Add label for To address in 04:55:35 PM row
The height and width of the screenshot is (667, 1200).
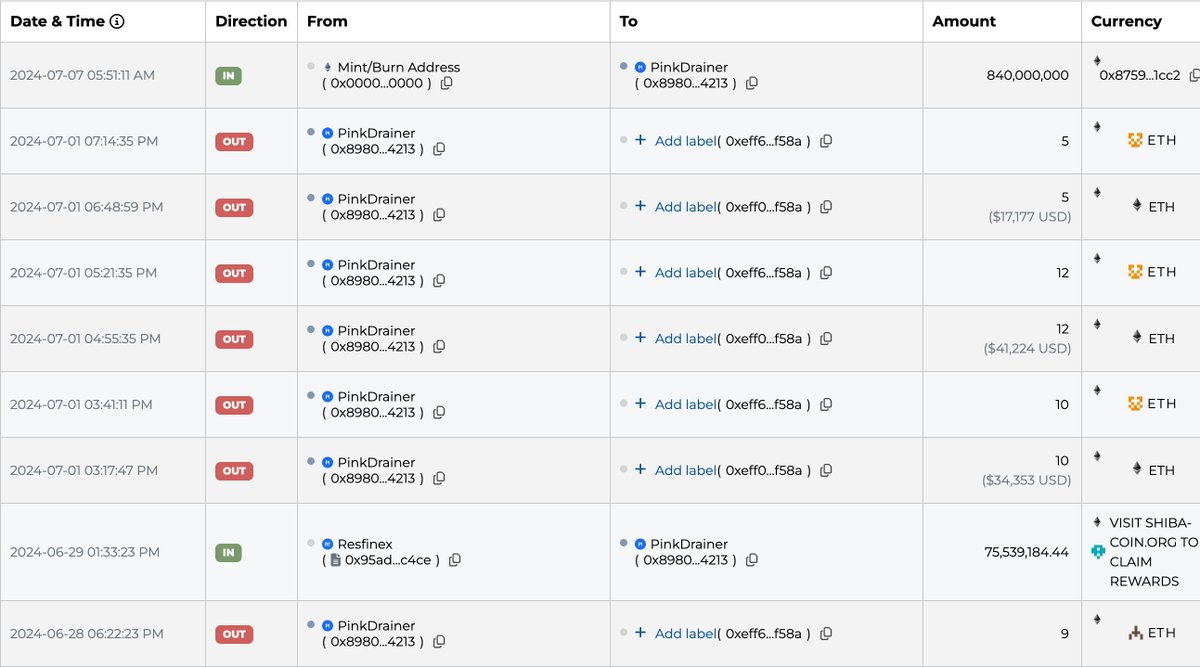(685, 339)
